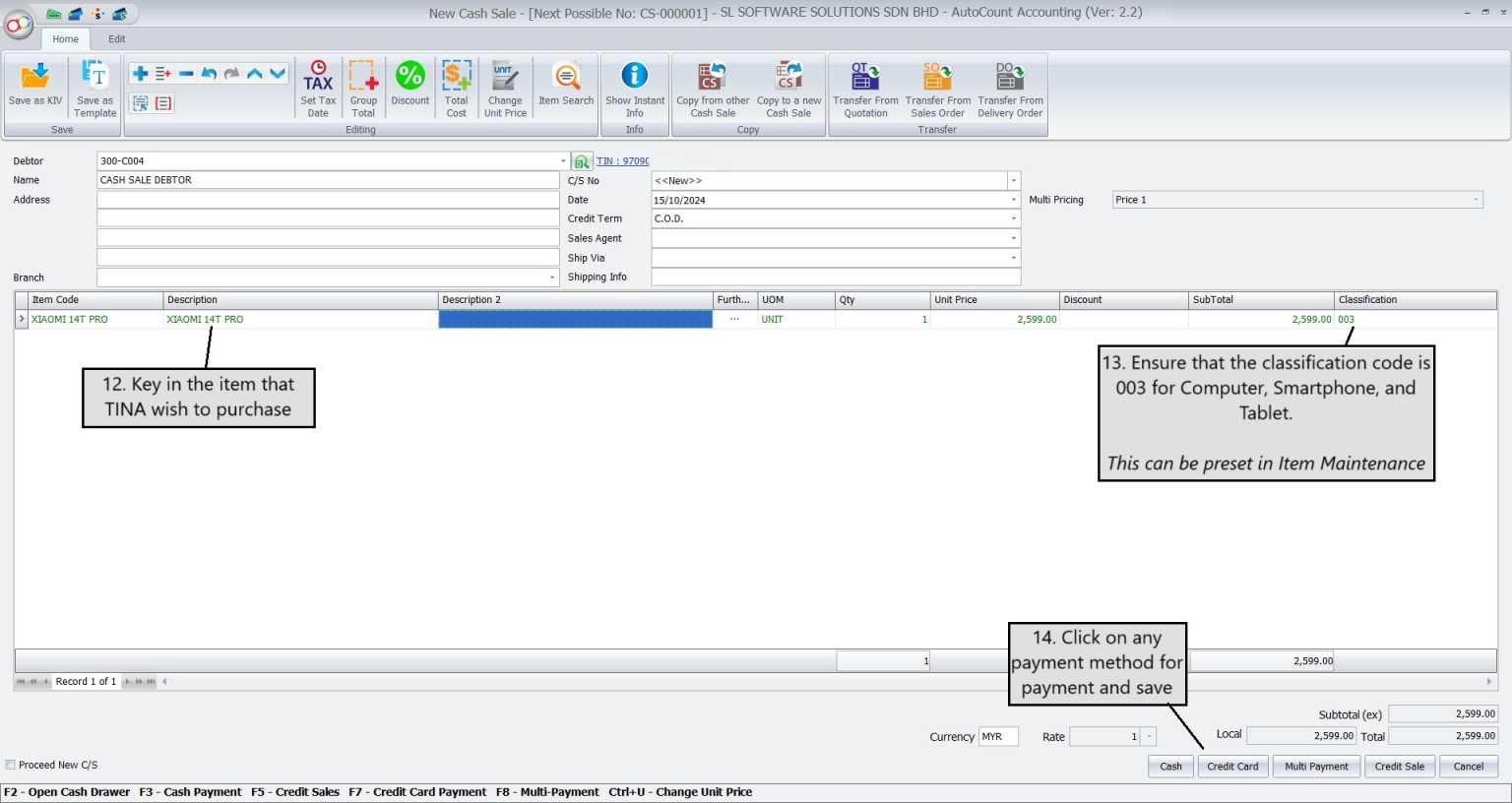The width and height of the screenshot is (1512, 803).
Task: Click the highlighted Description 2 cell
Action: (x=575, y=319)
